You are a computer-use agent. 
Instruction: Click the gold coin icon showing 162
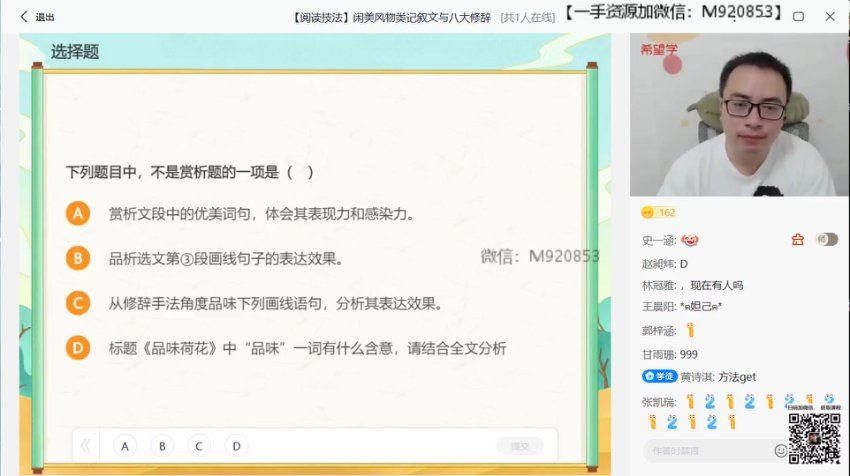click(647, 212)
